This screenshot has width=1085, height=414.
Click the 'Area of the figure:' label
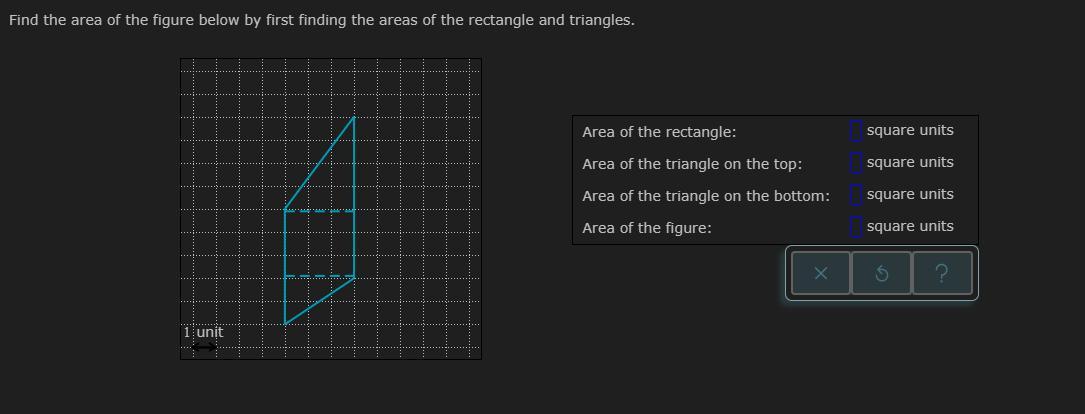pyautogui.click(x=647, y=228)
